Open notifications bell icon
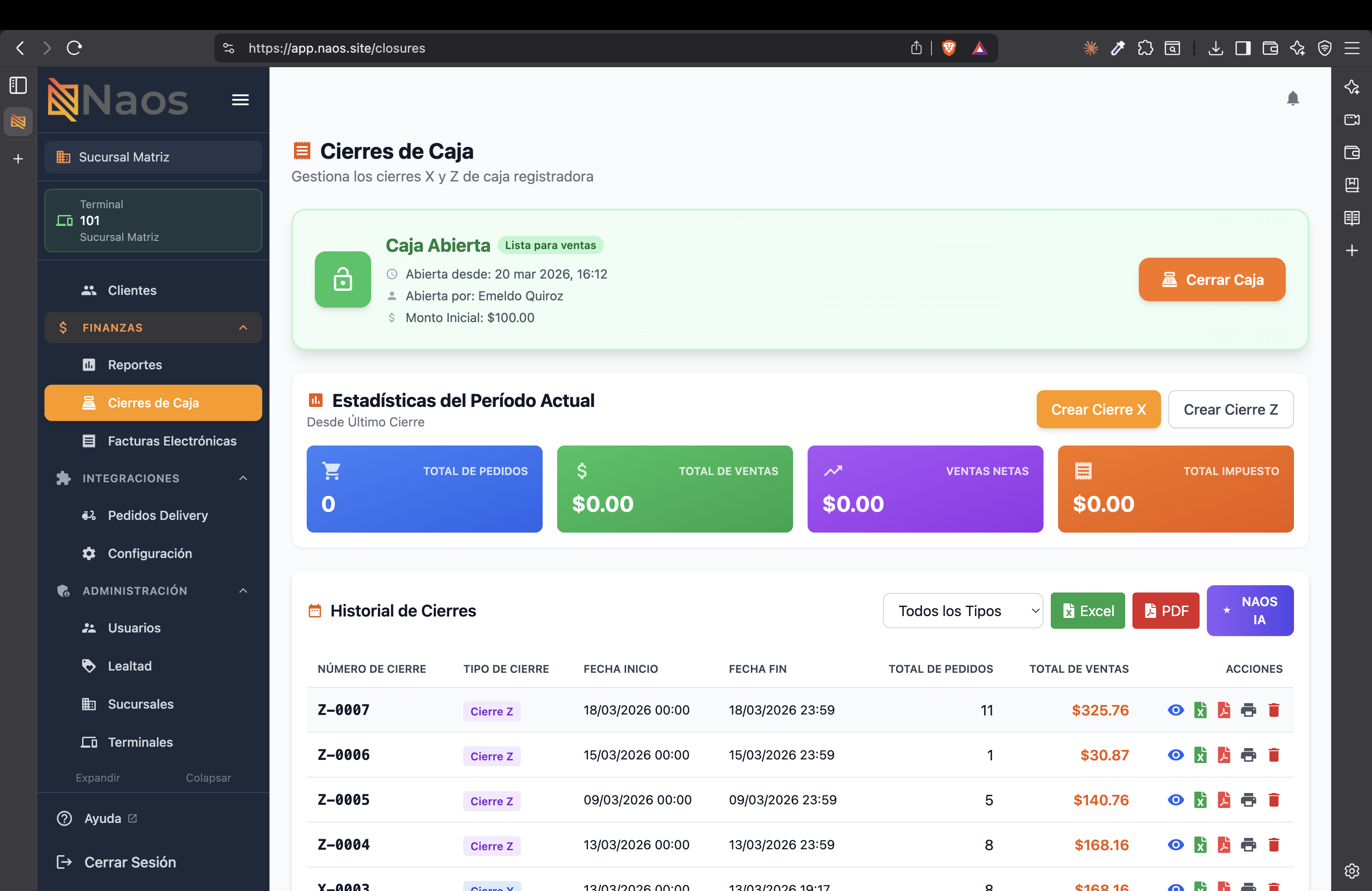Screen dimensions: 1372x891 tap(1293, 98)
